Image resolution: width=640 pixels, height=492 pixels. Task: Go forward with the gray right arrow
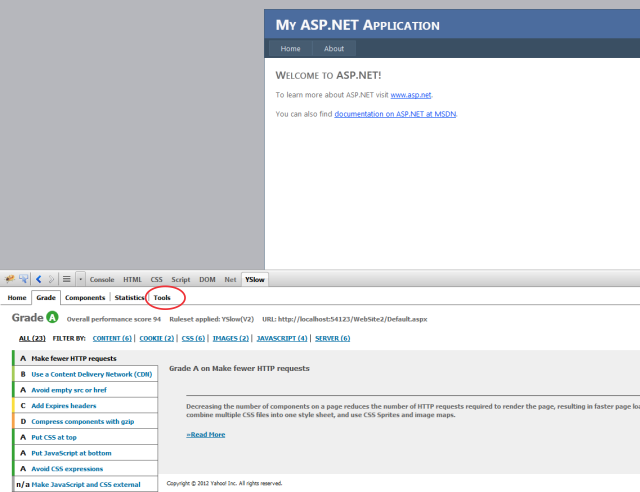click(x=51, y=279)
